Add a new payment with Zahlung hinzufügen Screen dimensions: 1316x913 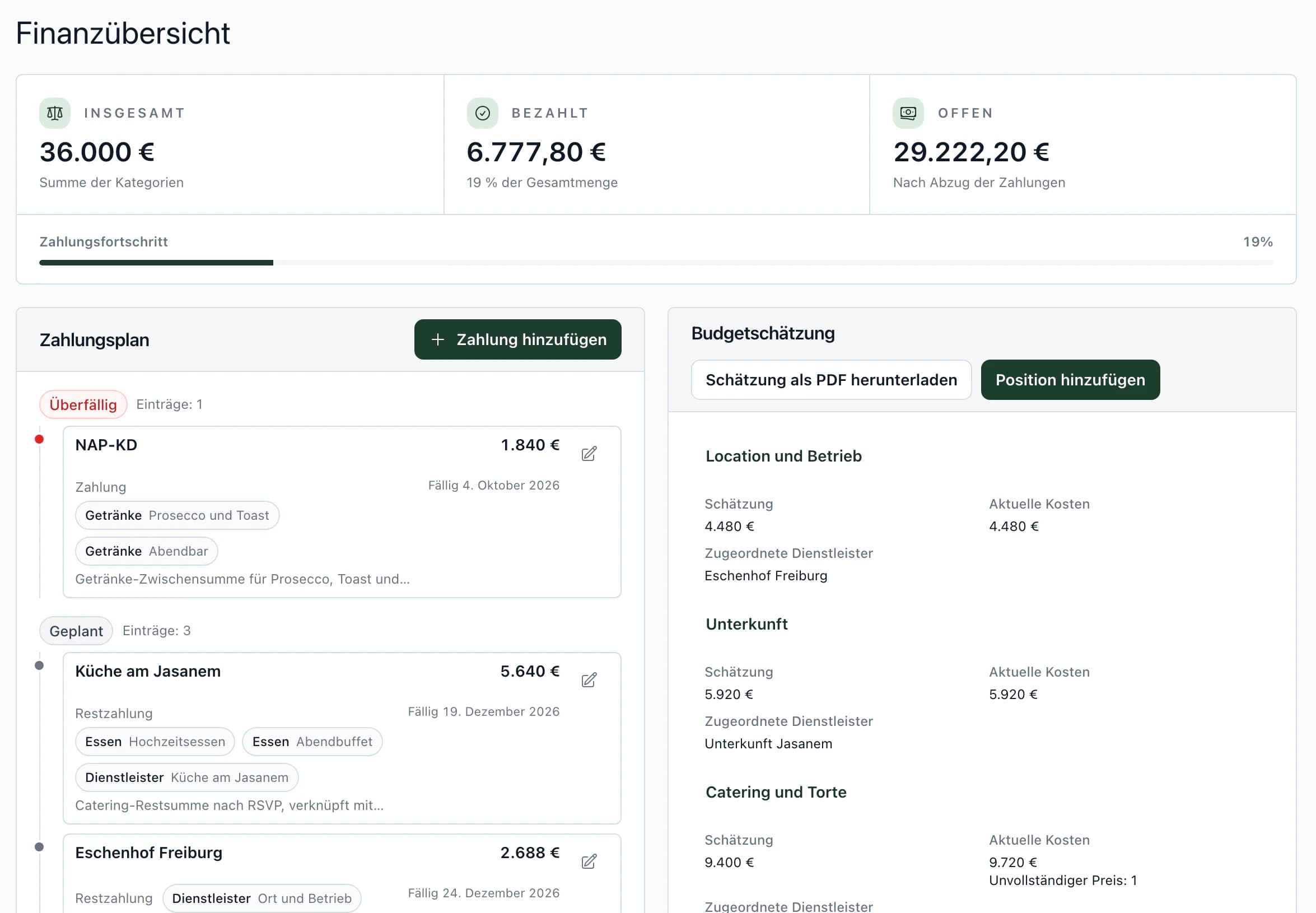517,339
